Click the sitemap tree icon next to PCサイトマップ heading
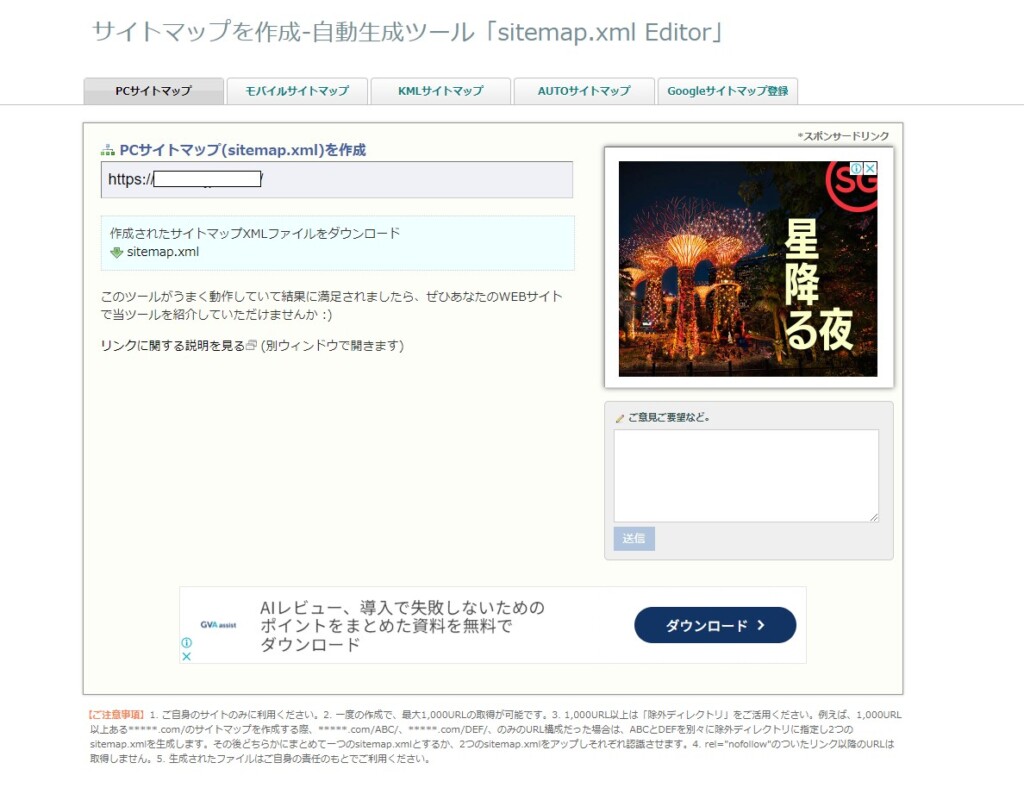The image size is (1024, 794). click(x=107, y=151)
